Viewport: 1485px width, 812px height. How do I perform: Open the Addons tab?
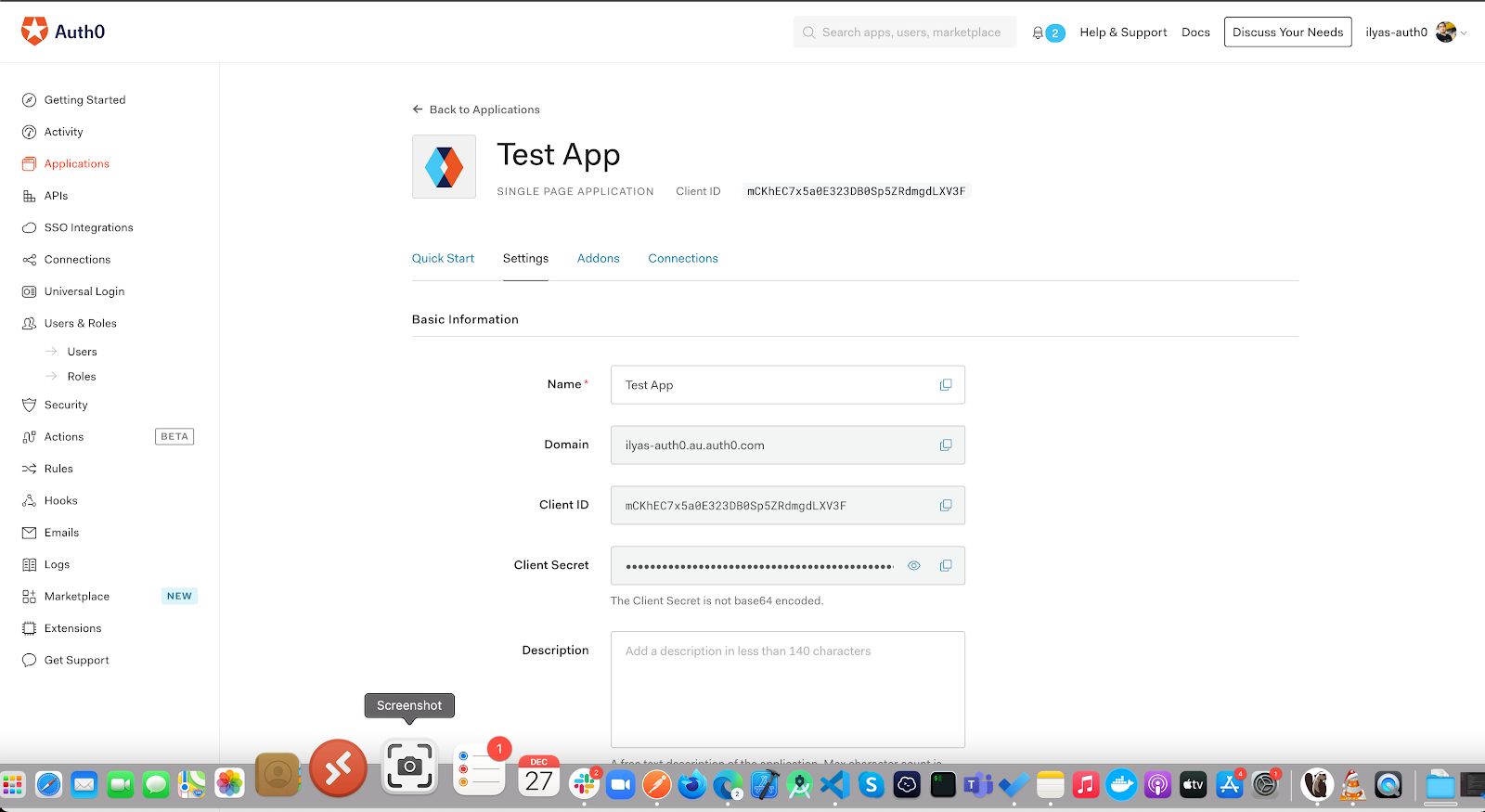coord(599,259)
